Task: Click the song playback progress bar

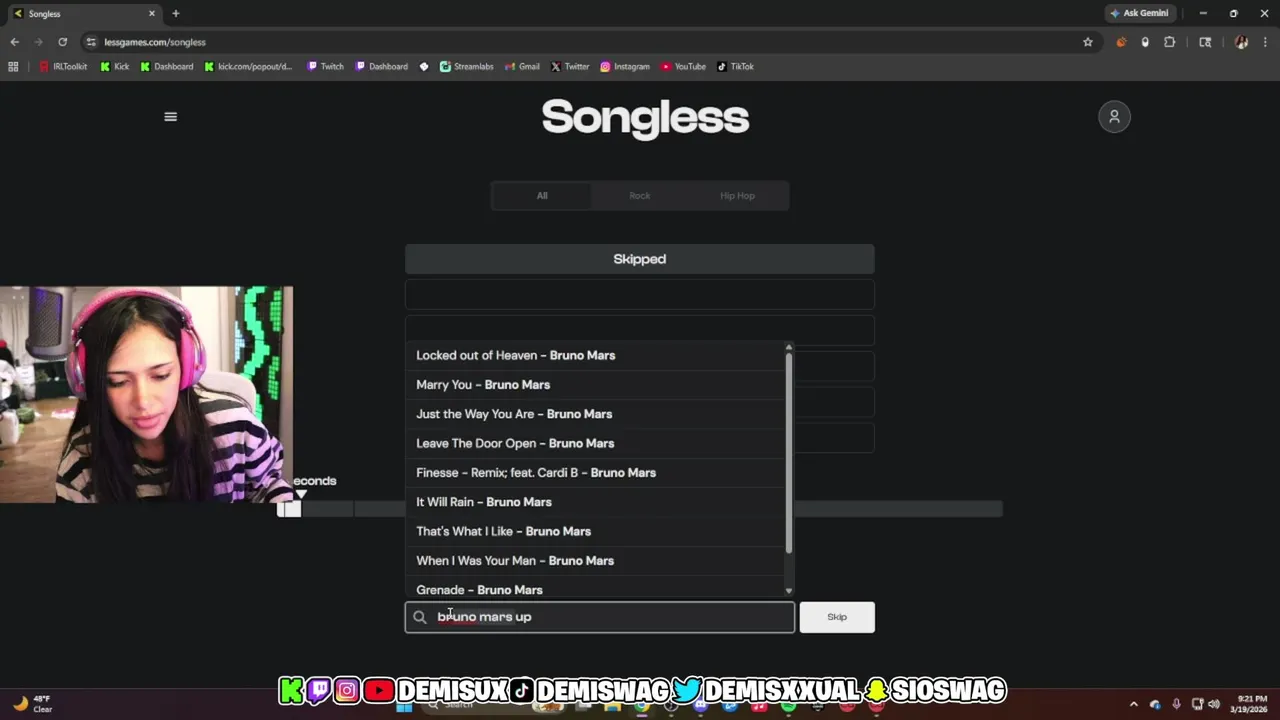Action: (x=640, y=509)
